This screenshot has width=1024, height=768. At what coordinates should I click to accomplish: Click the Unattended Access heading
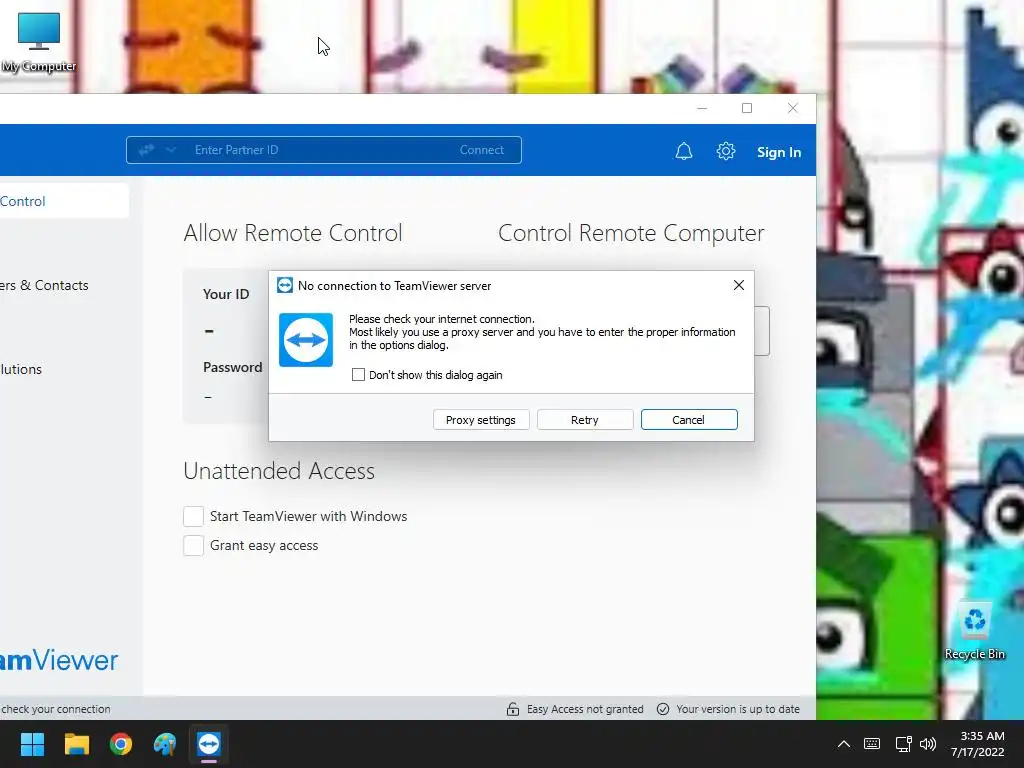[279, 471]
